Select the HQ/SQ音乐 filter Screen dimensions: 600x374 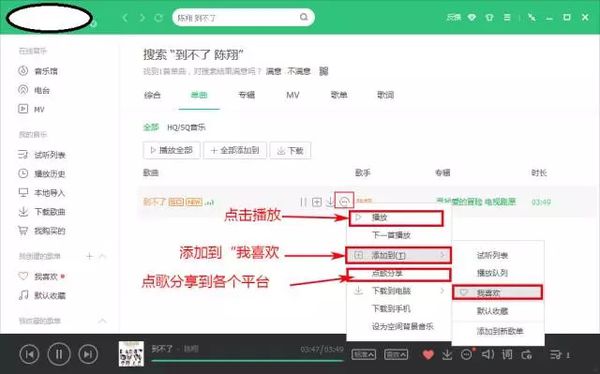(x=186, y=127)
